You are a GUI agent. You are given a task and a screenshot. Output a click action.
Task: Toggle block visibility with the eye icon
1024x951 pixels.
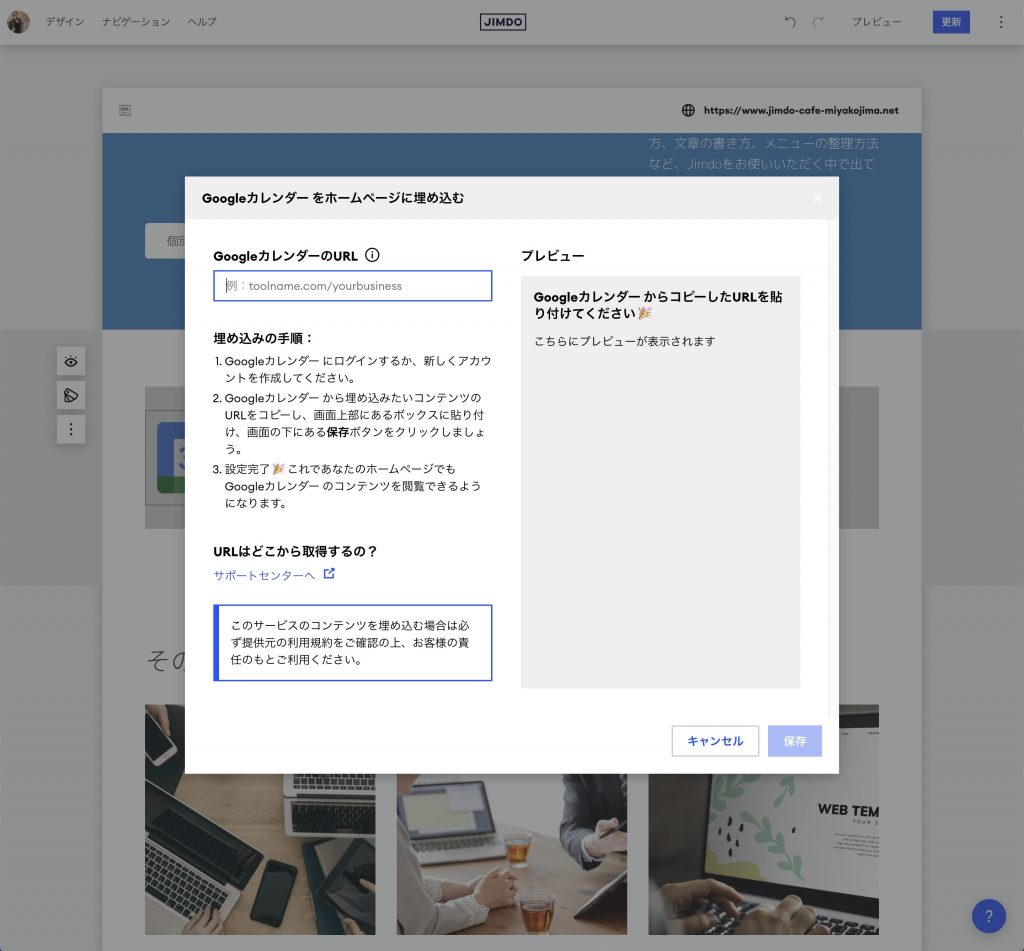tap(71, 361)
